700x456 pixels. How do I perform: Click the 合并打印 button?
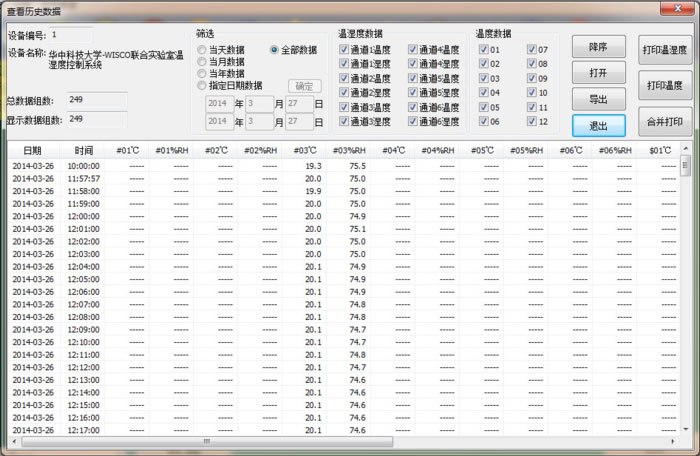point(665,122)
